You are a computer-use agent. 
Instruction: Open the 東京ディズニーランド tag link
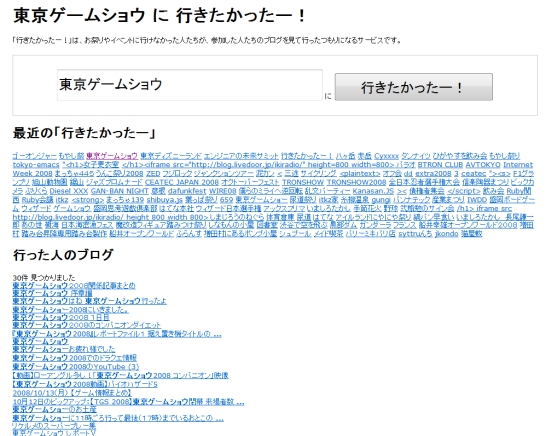[171, 156]
